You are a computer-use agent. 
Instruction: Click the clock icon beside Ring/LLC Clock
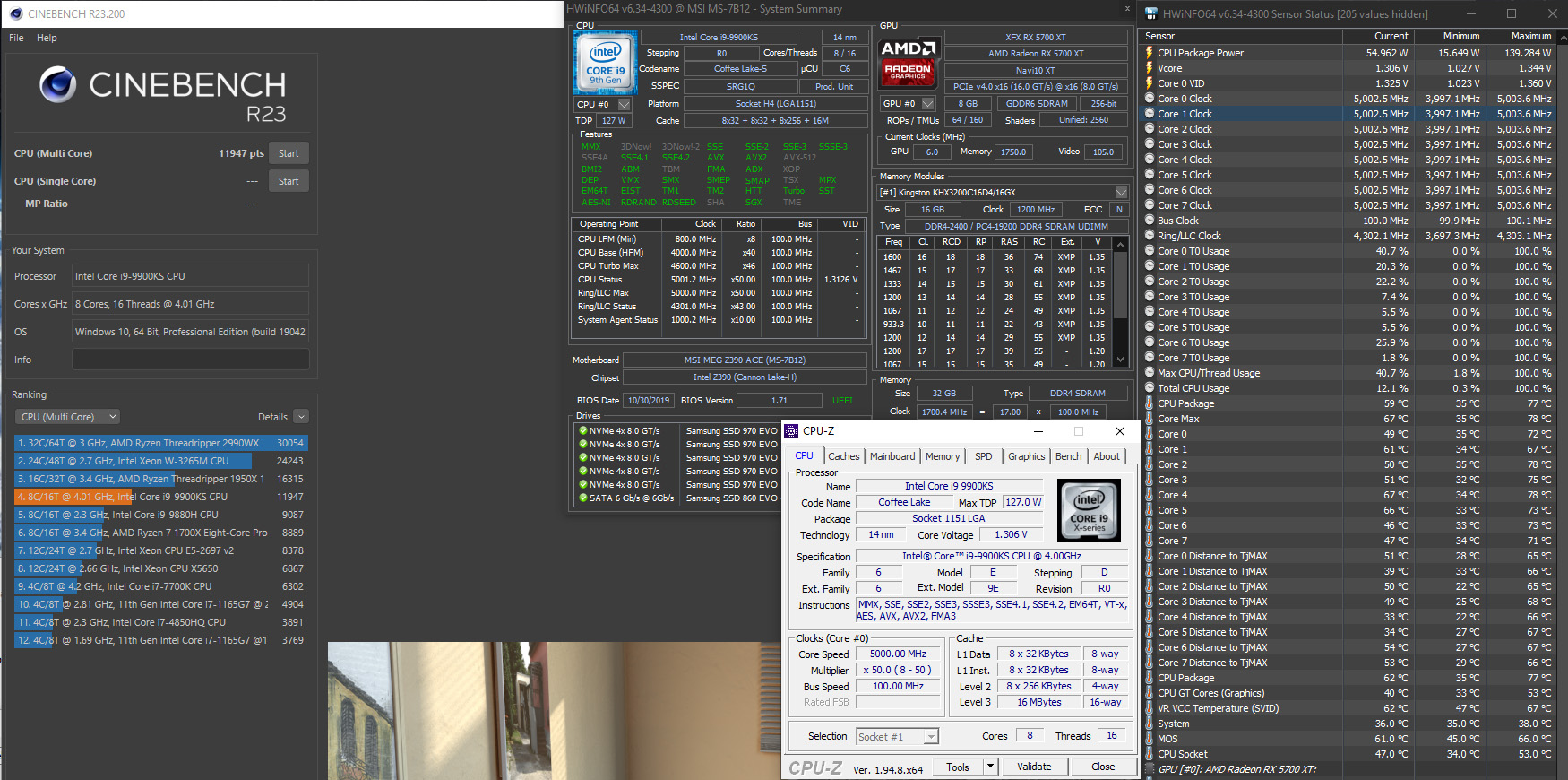[1150, 236]
